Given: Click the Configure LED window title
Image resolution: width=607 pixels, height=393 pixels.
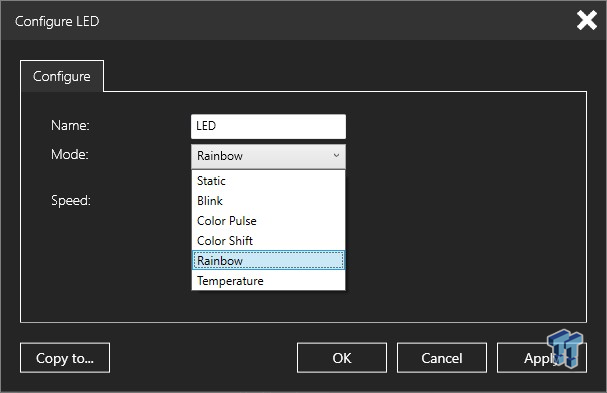Looking at the screenshot, I should 57,21.
